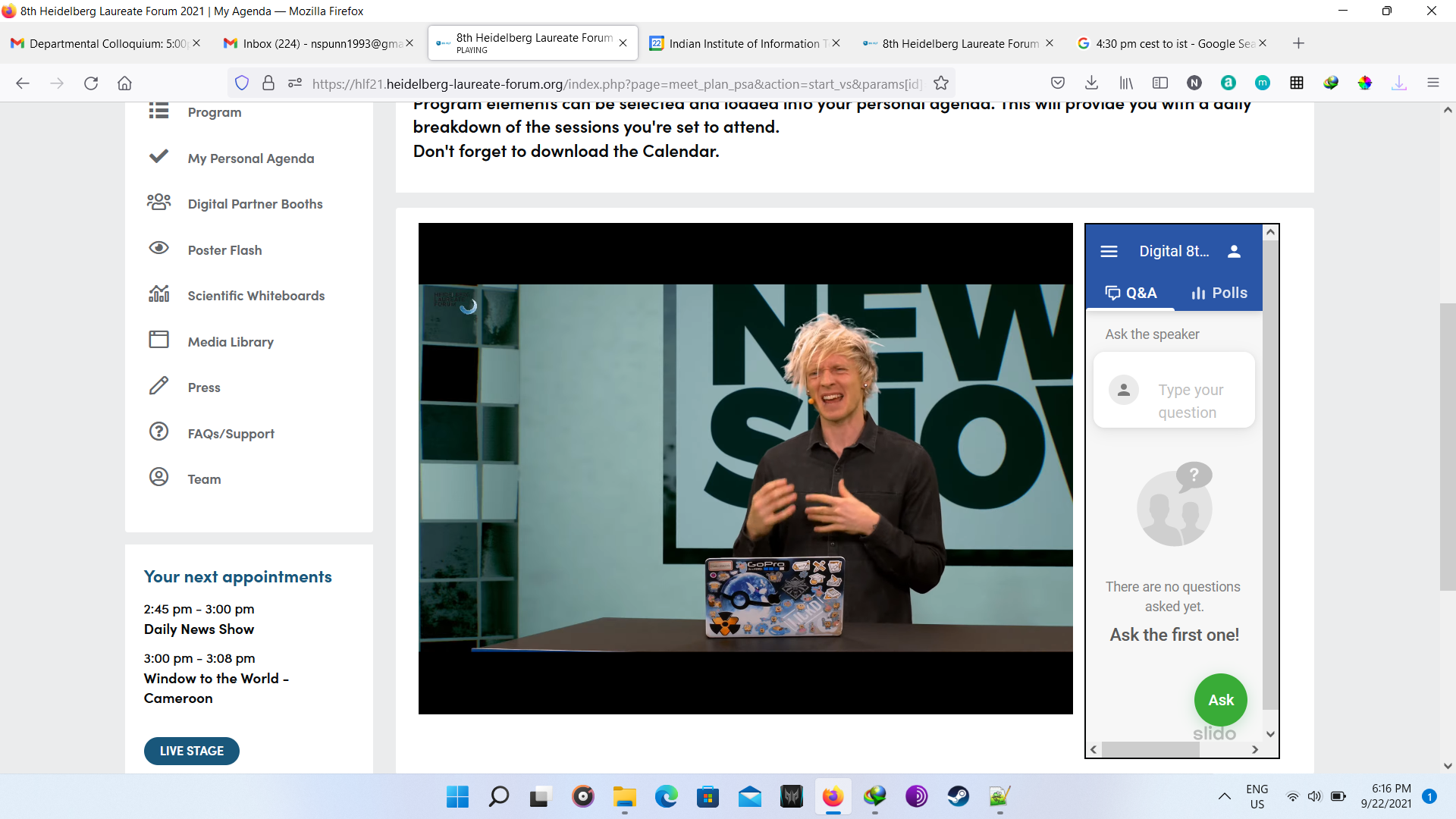Click the Slido user profile icon
Viewport: 1456px width, 819px height.
coord(1234,251)
